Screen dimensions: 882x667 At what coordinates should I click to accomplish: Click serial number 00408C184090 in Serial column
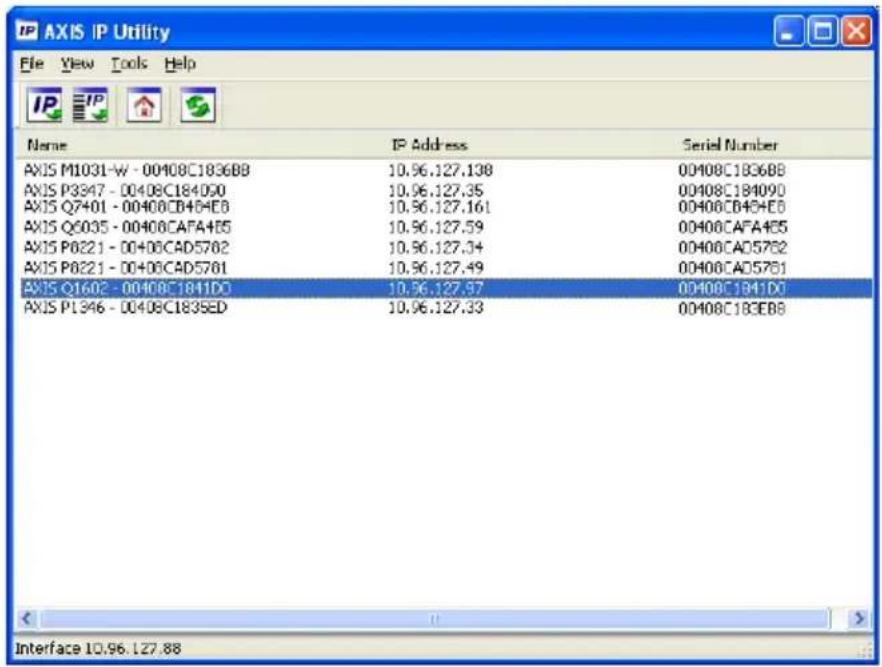coord(731,190)
